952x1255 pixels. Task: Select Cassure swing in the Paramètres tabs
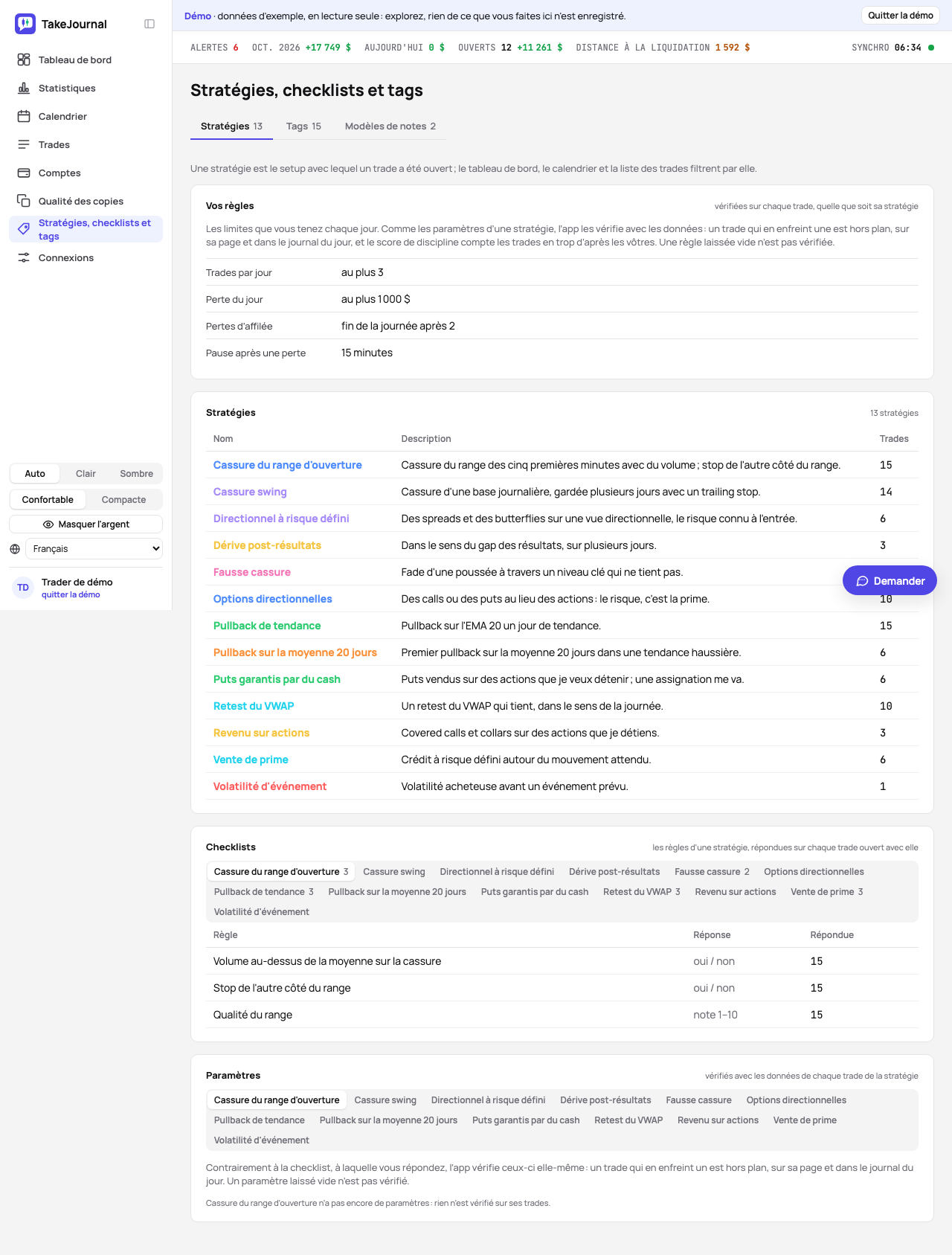[x=385, y=1100]
